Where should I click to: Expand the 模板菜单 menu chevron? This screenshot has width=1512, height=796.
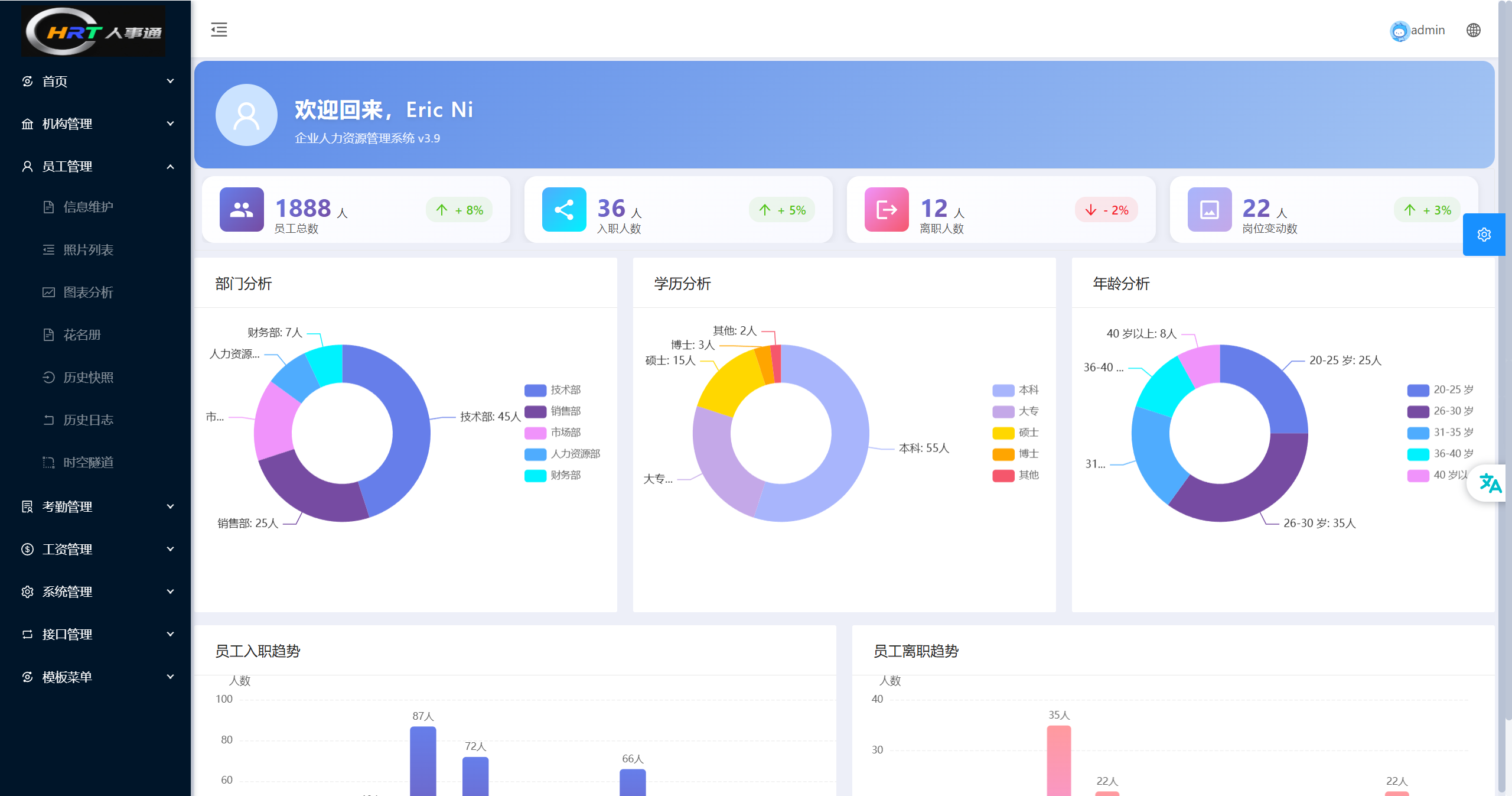[x=171, y=677]
